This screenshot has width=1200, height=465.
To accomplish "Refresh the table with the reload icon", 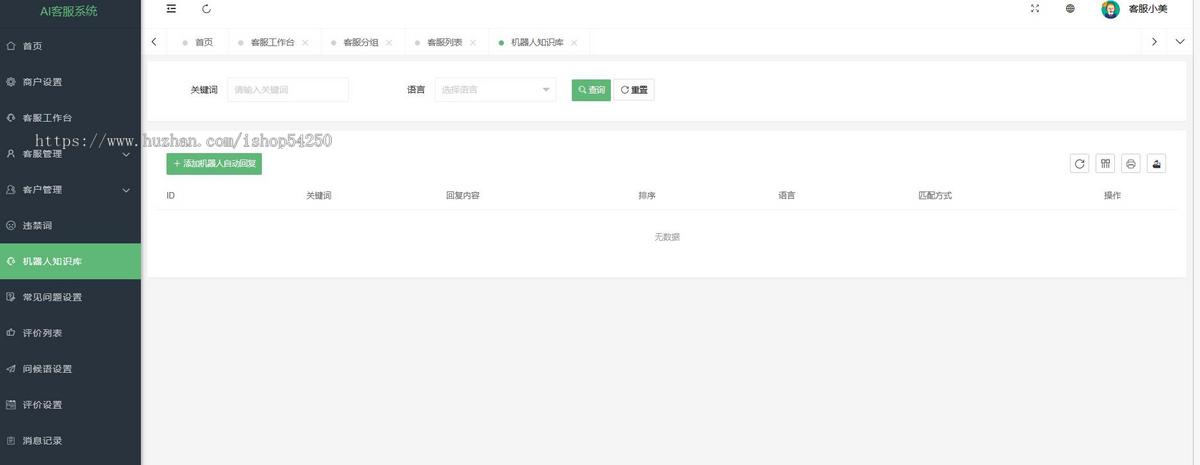I will (1079, 164).
